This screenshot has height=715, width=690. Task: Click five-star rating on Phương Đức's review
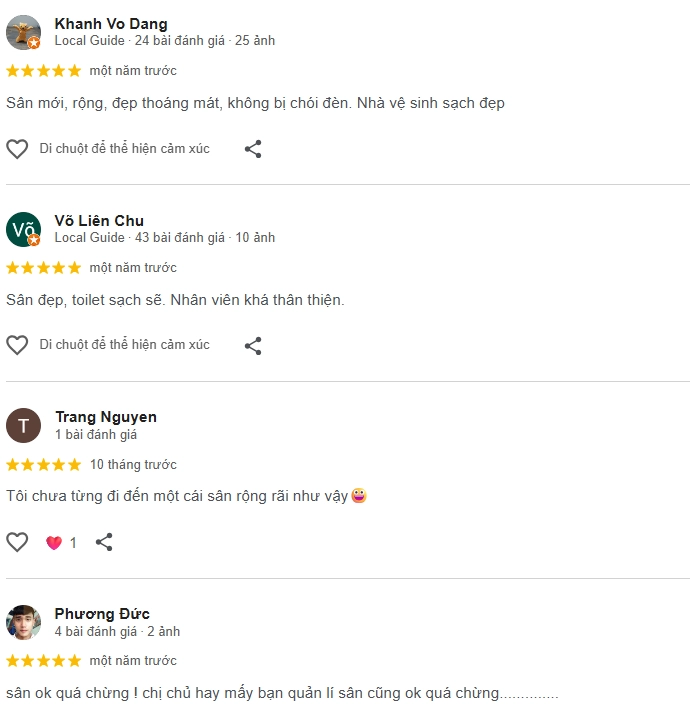click(x=43, y=661)
